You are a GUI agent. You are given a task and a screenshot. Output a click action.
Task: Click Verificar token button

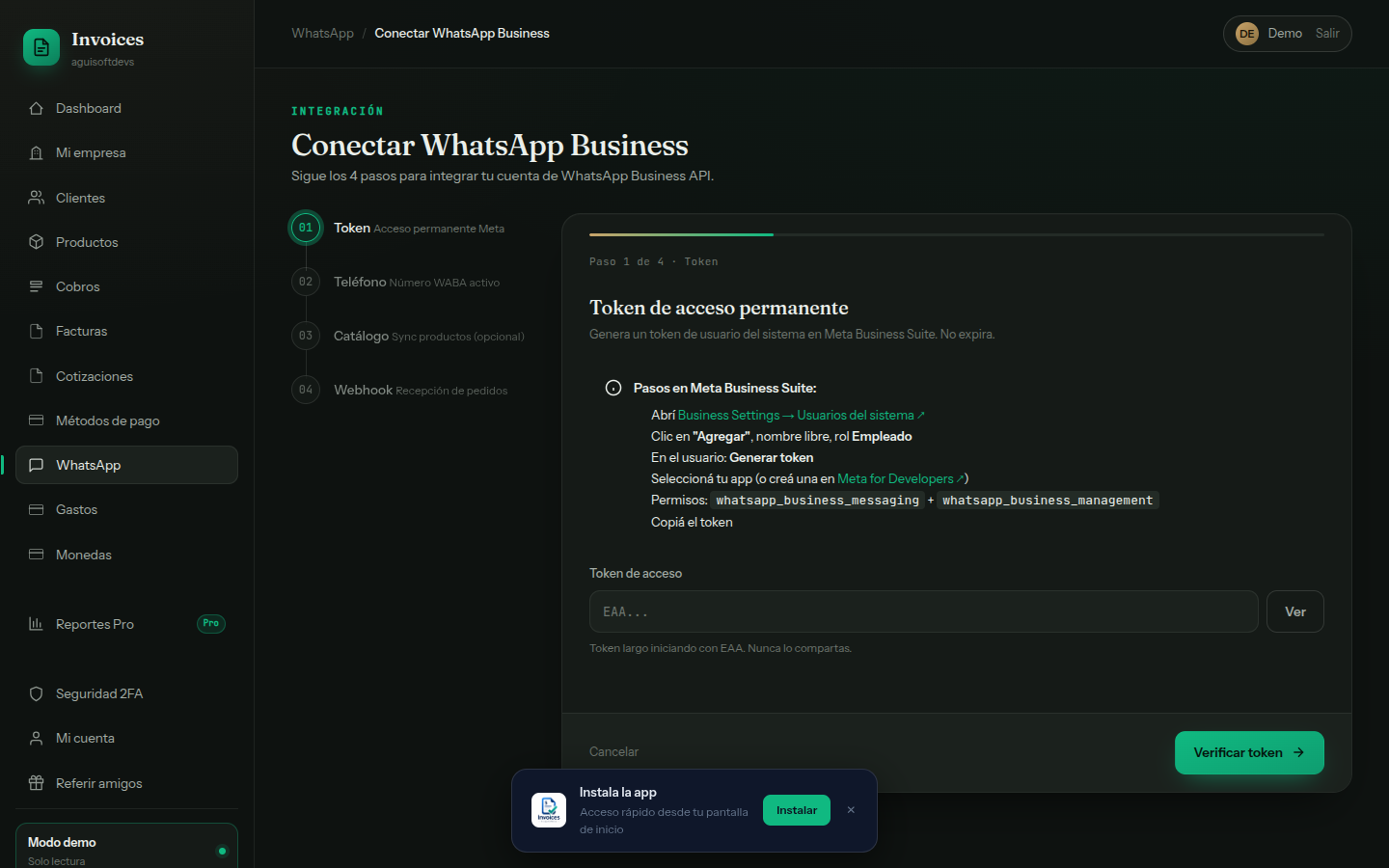[x=1249, y=752]
